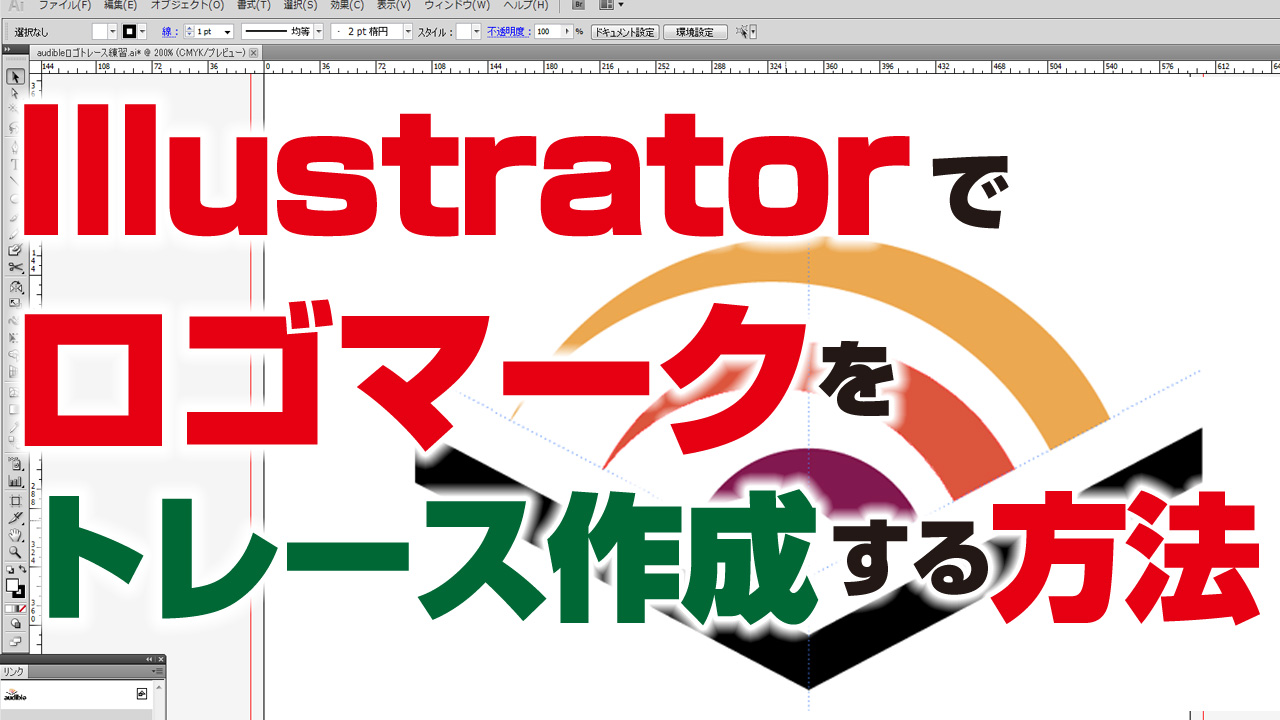Select the Hand tool
The image size is (1280, 720).
click(x=15, y=535)
